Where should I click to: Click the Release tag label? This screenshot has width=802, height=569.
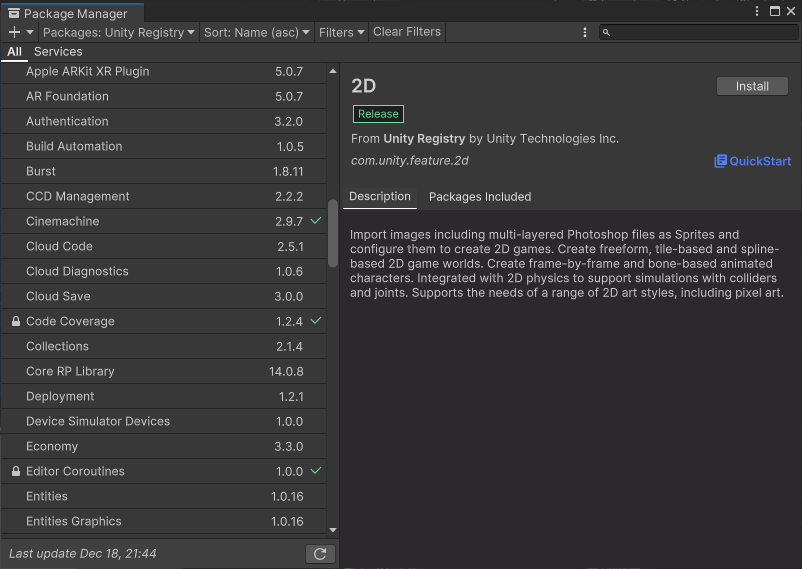pyautogui.click(x=378, y=114)
